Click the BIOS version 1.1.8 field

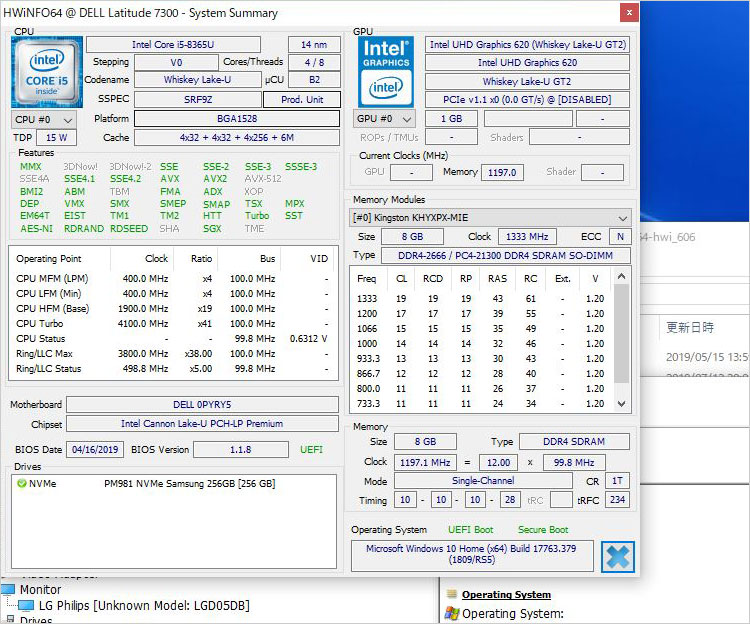coord(241,449)
